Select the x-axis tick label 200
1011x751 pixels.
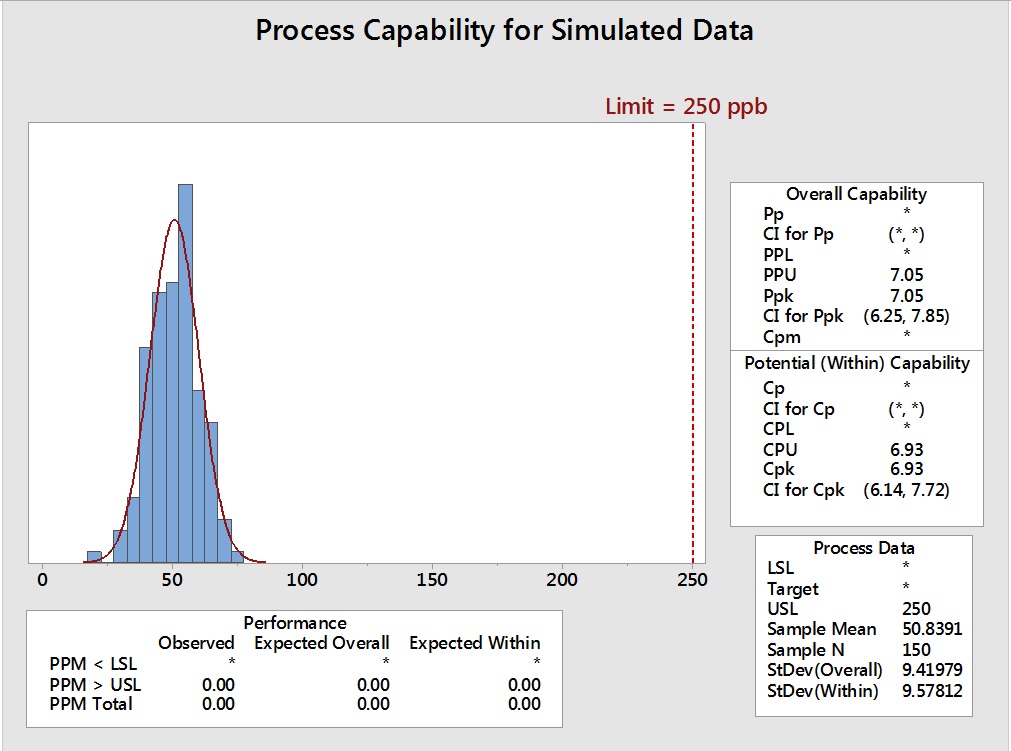click(562, 579)
